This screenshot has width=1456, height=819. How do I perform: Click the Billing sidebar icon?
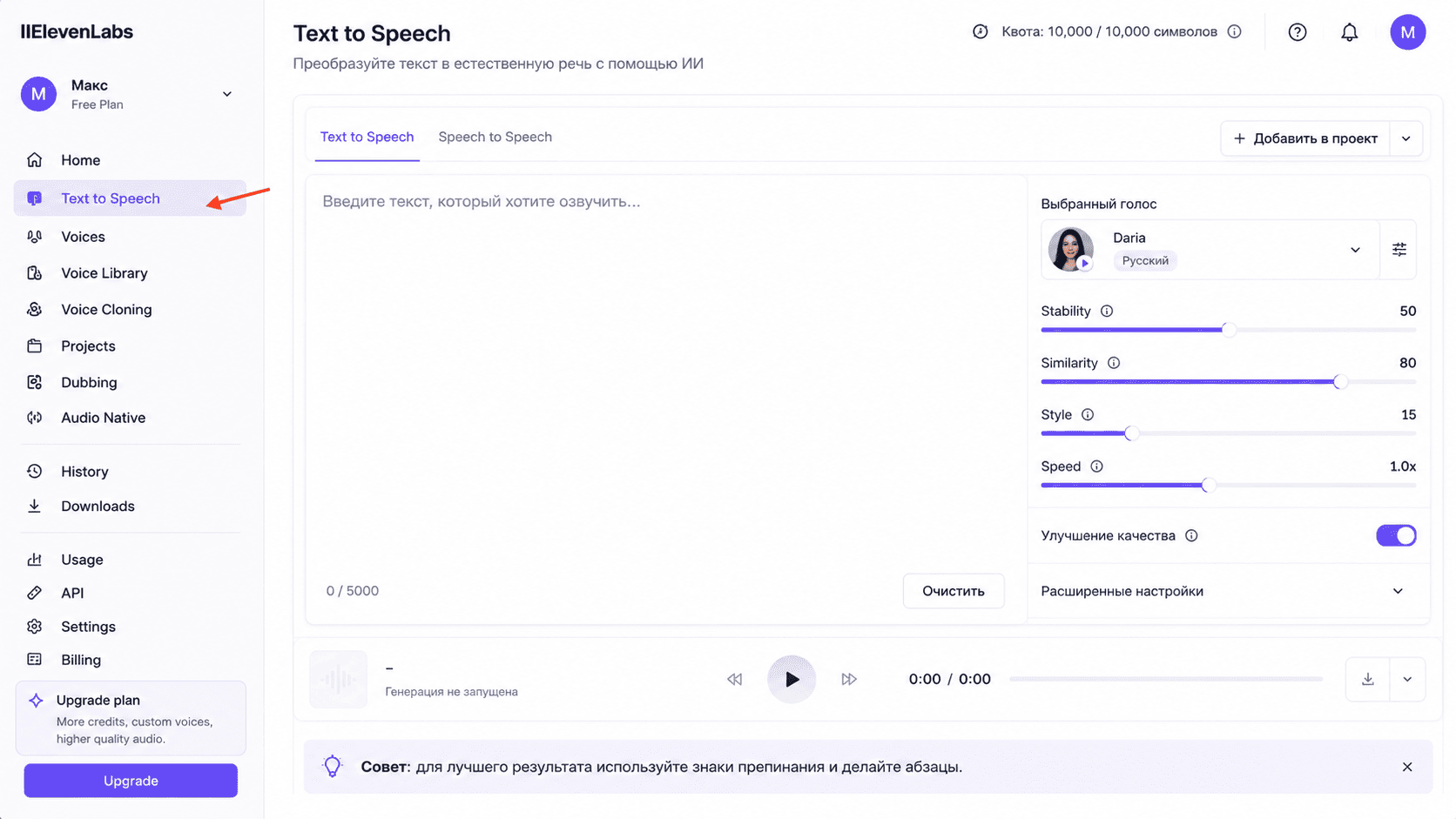tap(35, 660)
